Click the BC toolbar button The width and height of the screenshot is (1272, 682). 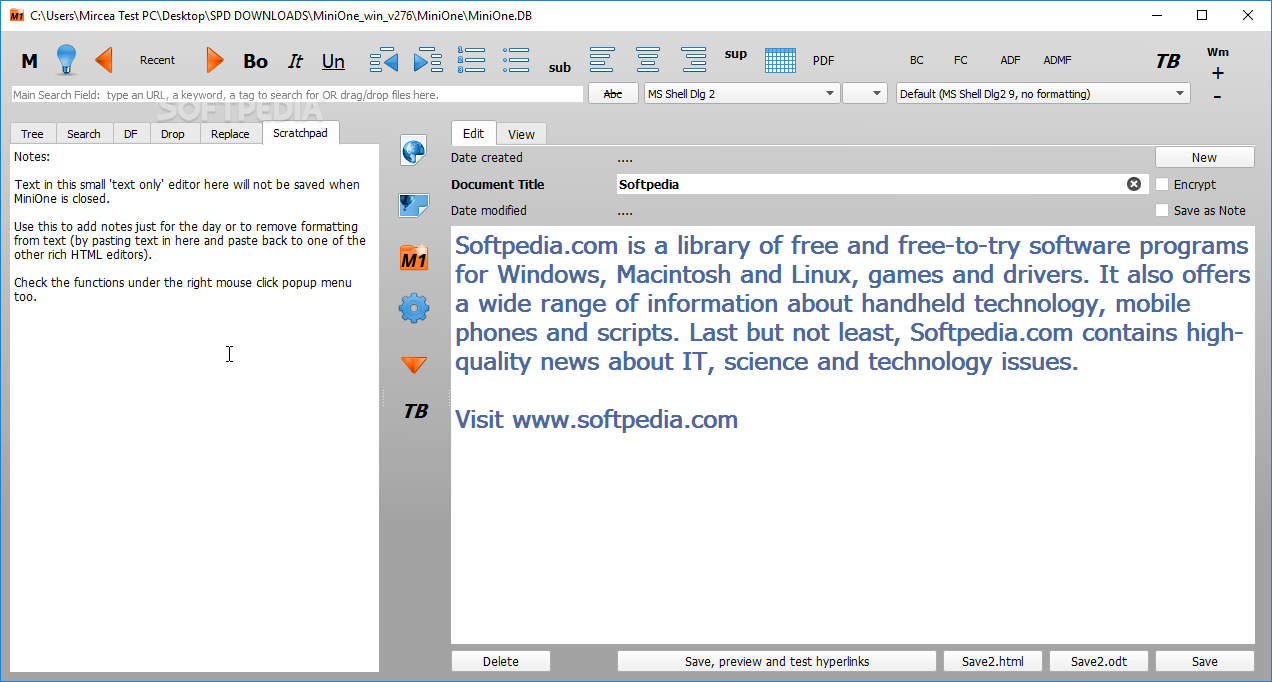coord(917,60)
